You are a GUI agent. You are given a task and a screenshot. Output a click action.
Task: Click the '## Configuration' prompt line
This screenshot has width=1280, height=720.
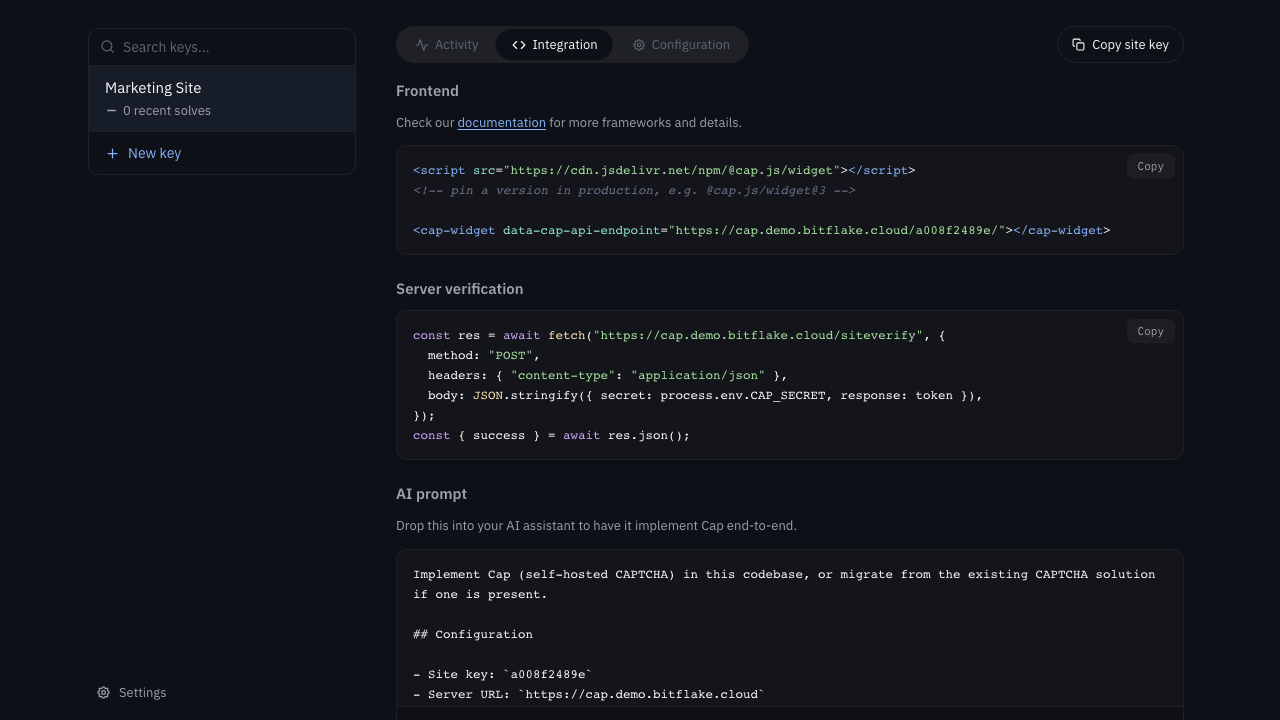pyautogui.click(x=473, y=634)
